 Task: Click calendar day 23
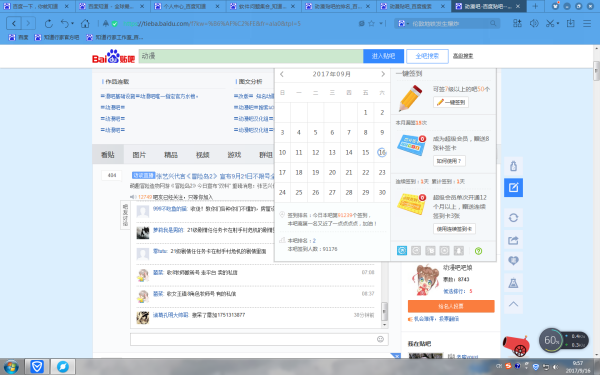382,172
